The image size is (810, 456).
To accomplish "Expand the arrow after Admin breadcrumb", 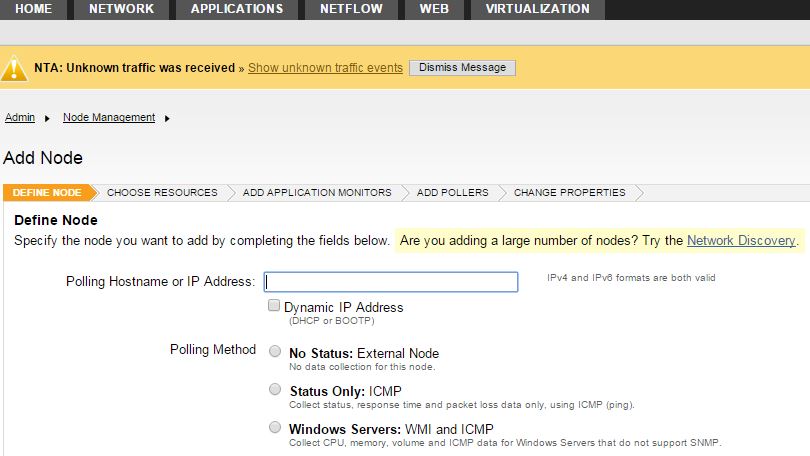I will 47,118.
